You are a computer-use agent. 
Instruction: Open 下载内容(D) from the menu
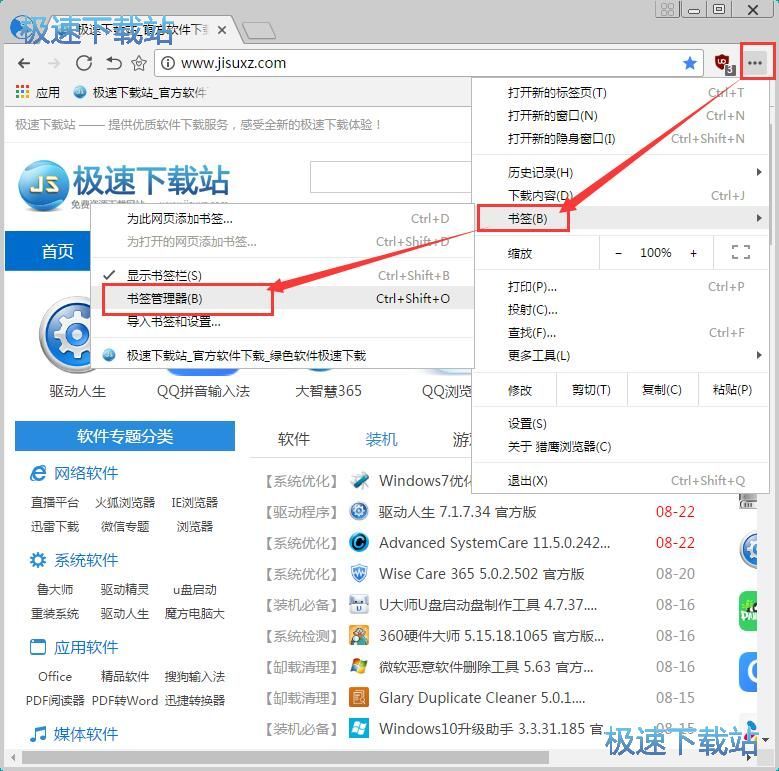click(x=620, y=195)
